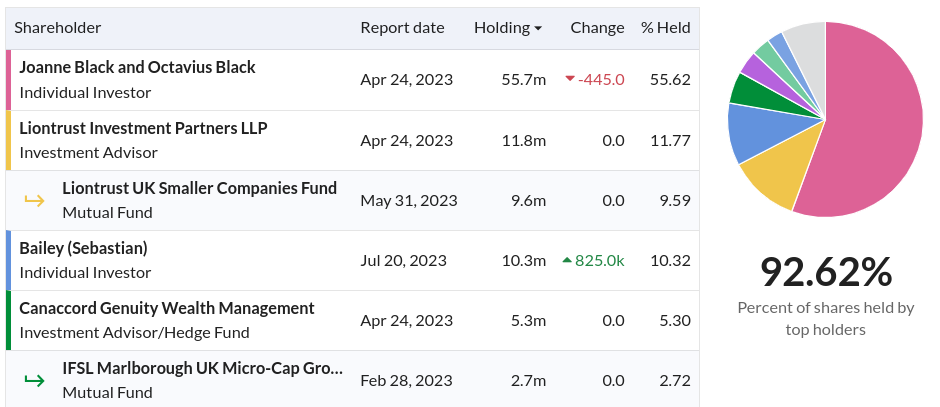Click 'Mutual Fund' label under IFSL Marlborough
The height and width of the screenshot is (407, 940).
[x=107, y=392]
